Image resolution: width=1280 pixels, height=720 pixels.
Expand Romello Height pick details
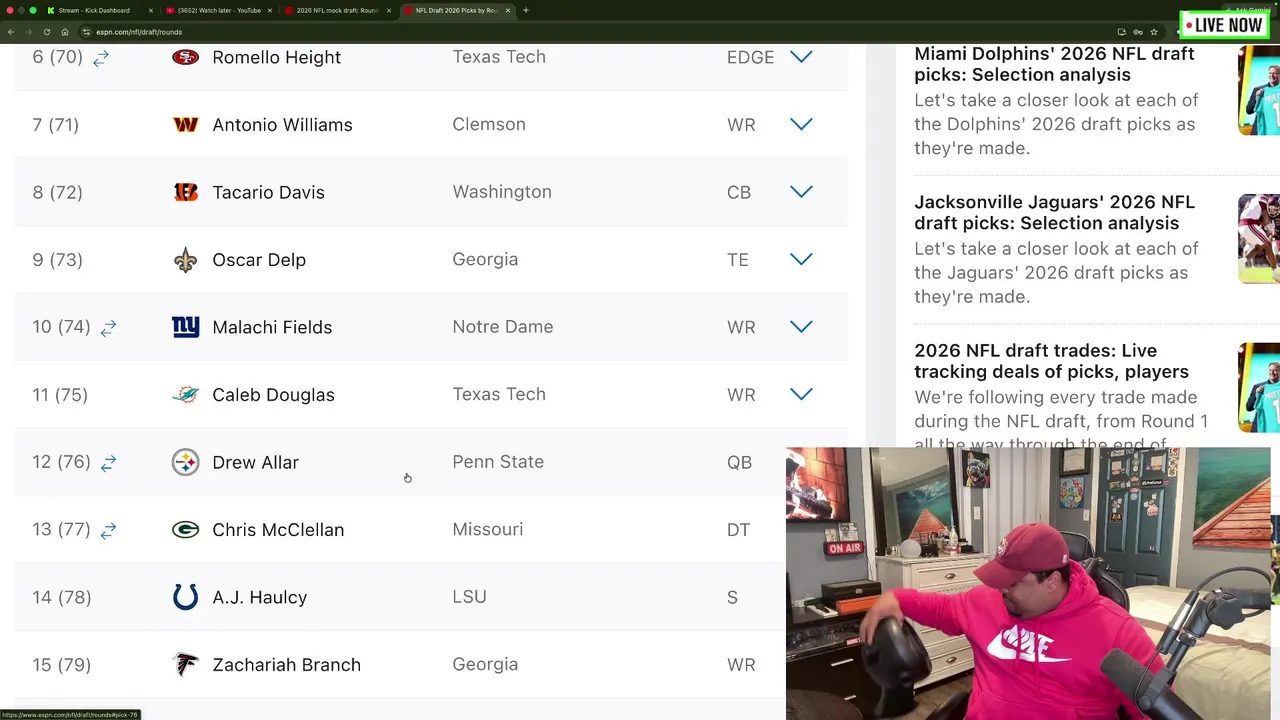tap(801, 57)
